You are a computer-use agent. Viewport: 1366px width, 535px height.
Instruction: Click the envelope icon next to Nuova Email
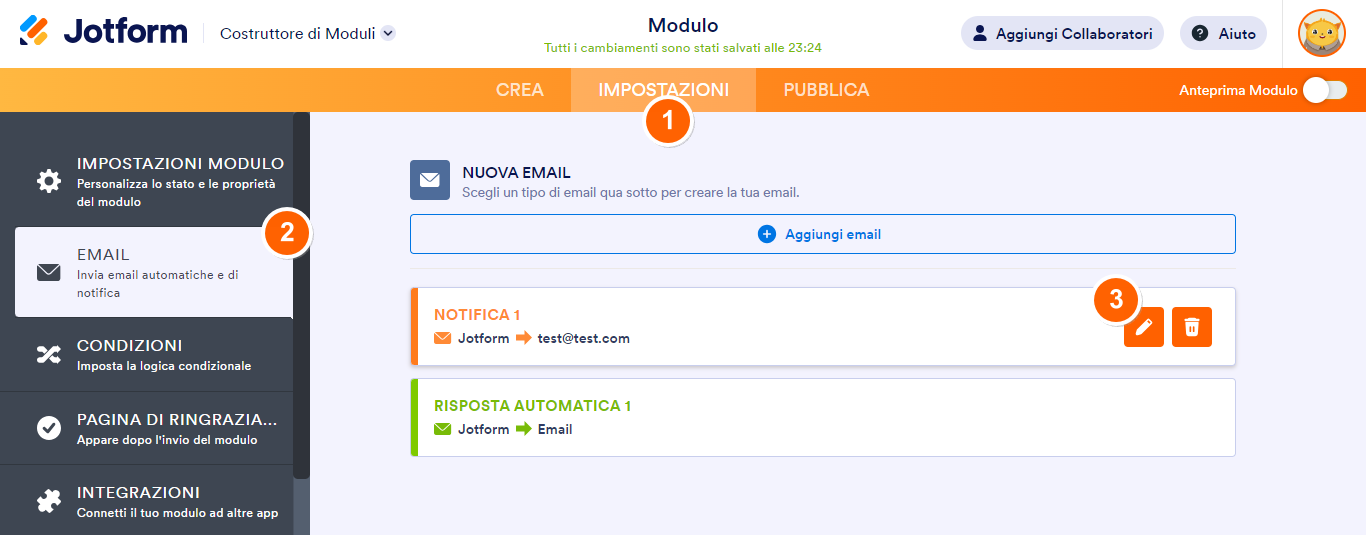(x=429, y=180)
